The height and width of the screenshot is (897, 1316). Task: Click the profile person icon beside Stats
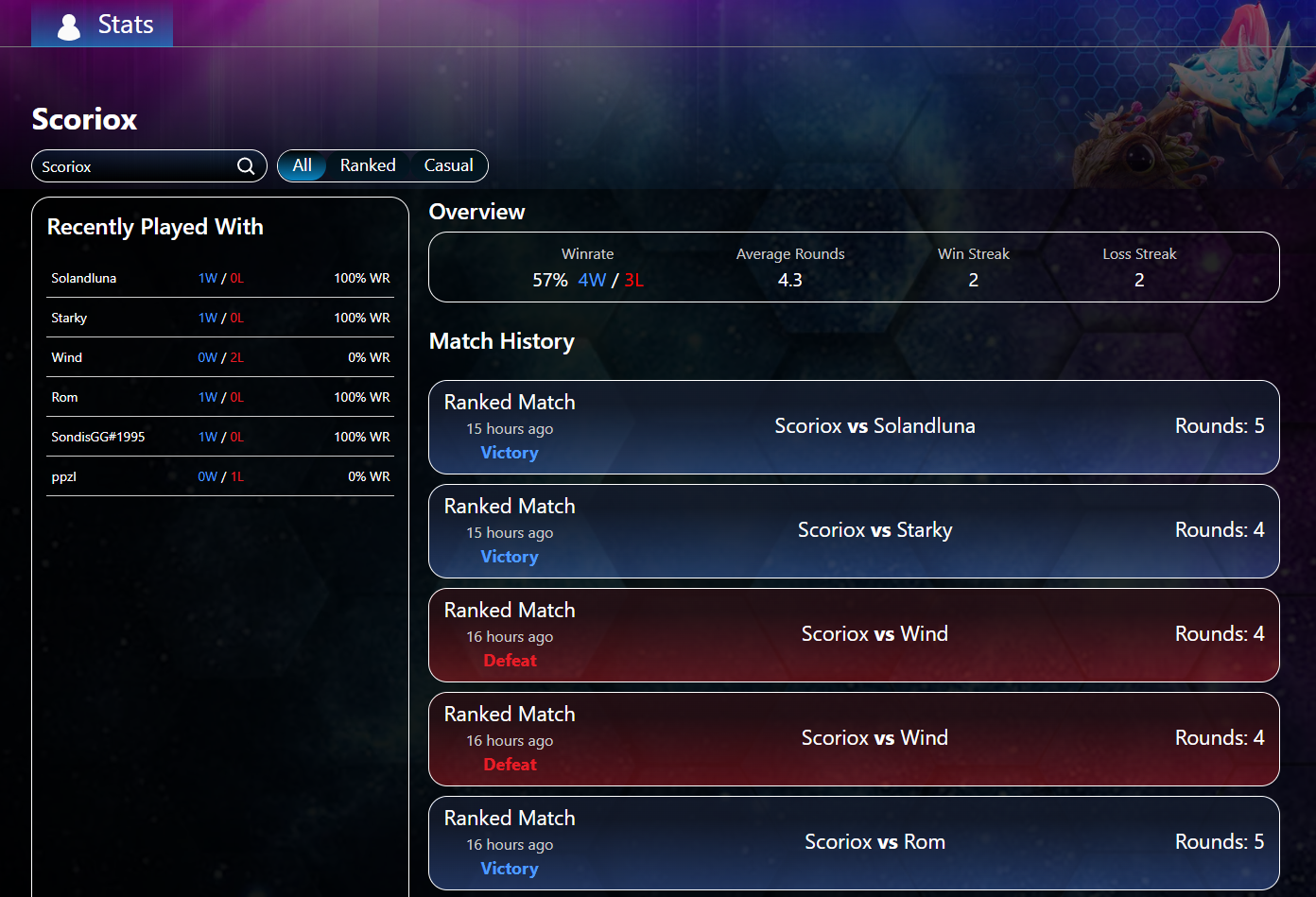pos(67,25)
